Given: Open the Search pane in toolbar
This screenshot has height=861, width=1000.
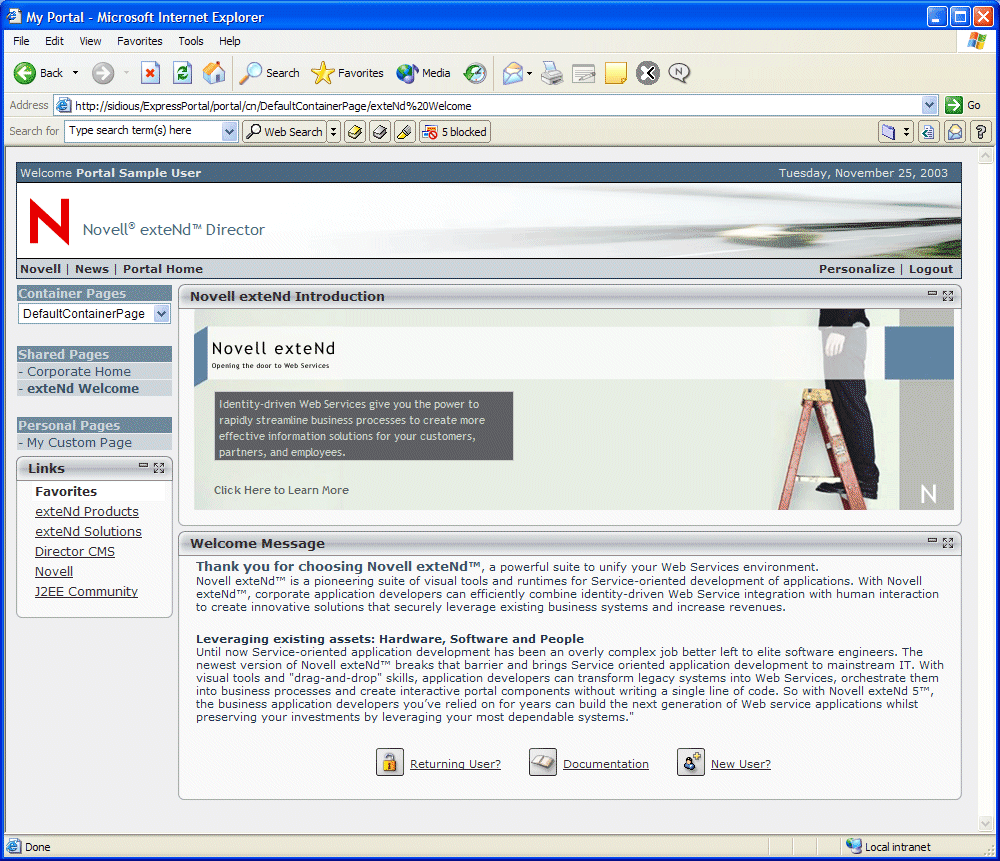Looking at the screenshot, I should (x=269, y=73).
